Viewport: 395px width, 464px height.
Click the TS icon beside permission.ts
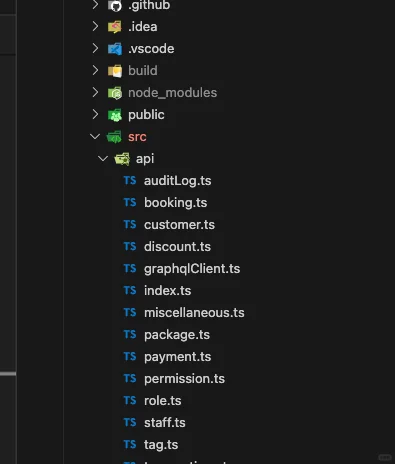click(130, 378)
